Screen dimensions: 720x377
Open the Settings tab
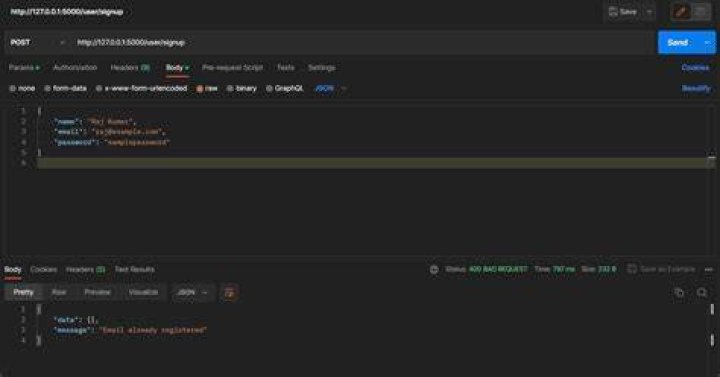point(321,68)
